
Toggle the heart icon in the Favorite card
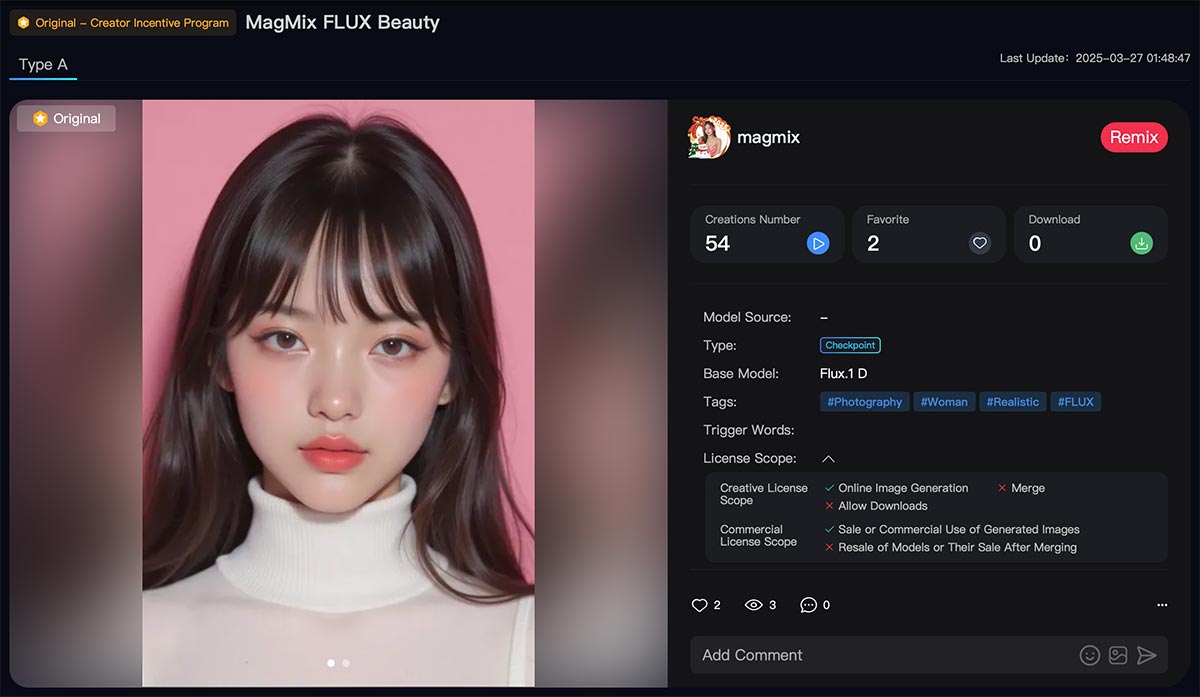[x=979, y=242]
